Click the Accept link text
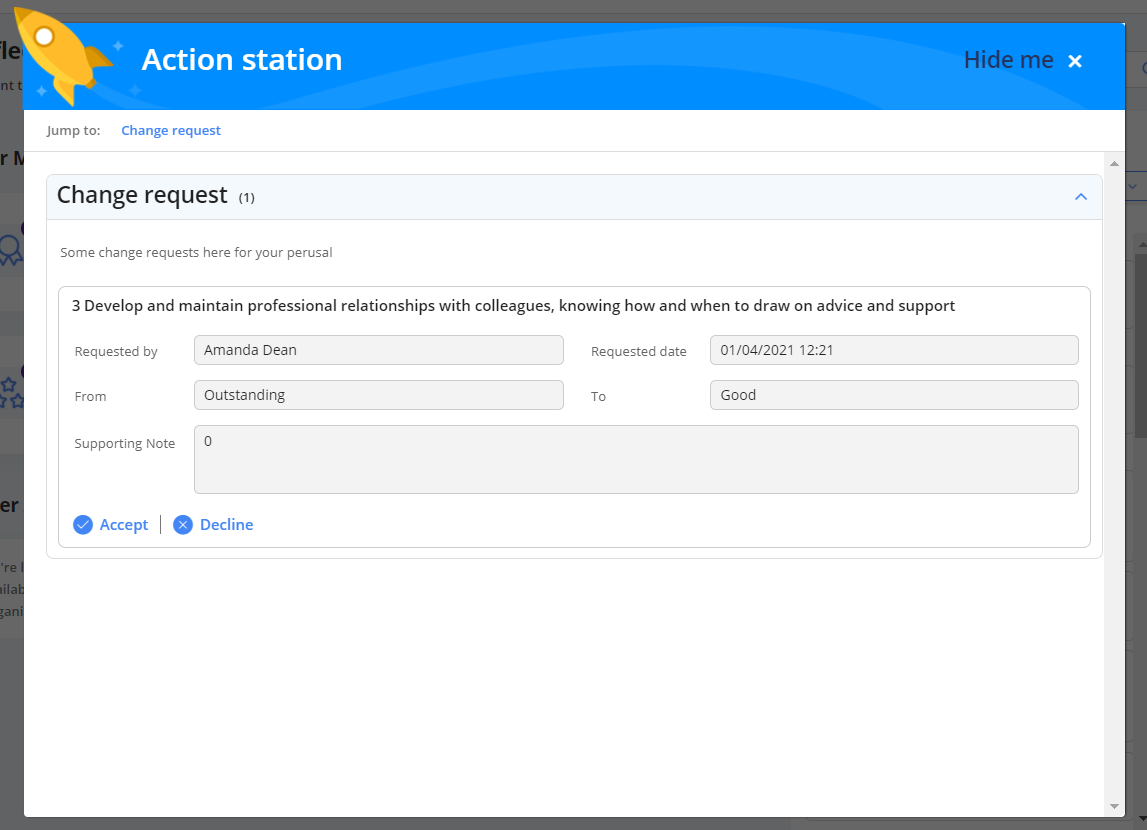 coord(124,525)
